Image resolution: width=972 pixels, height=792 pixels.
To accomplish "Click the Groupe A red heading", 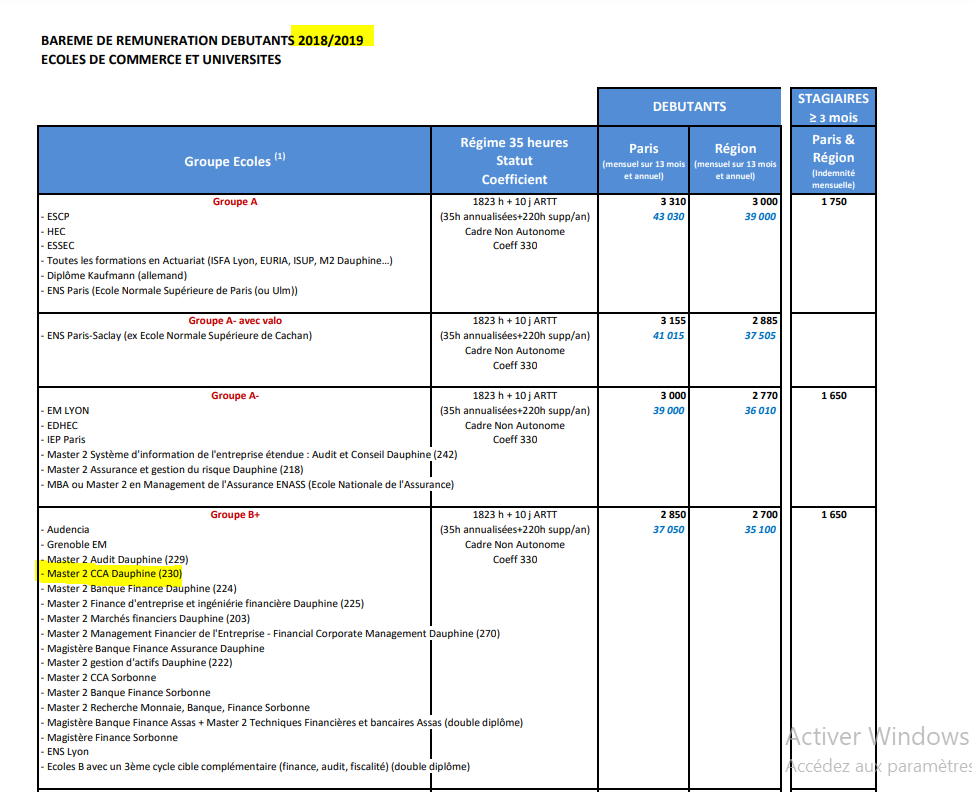I will click(234, 202).
